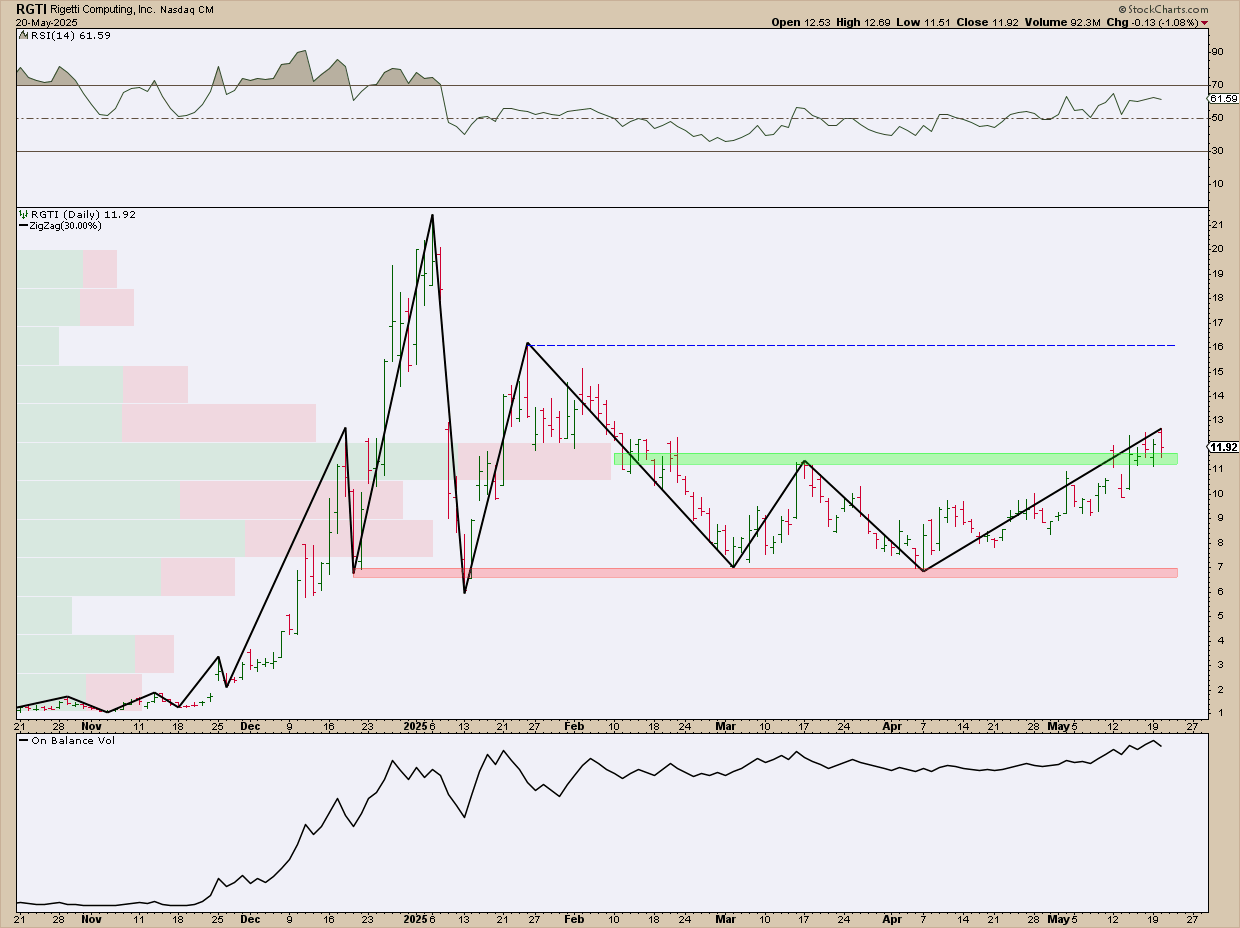Image resolution: width=1240 pixels, height=928 pixels.
Task: Click the 11.92 last-price tag on price axis
Action: (1225, 447)
